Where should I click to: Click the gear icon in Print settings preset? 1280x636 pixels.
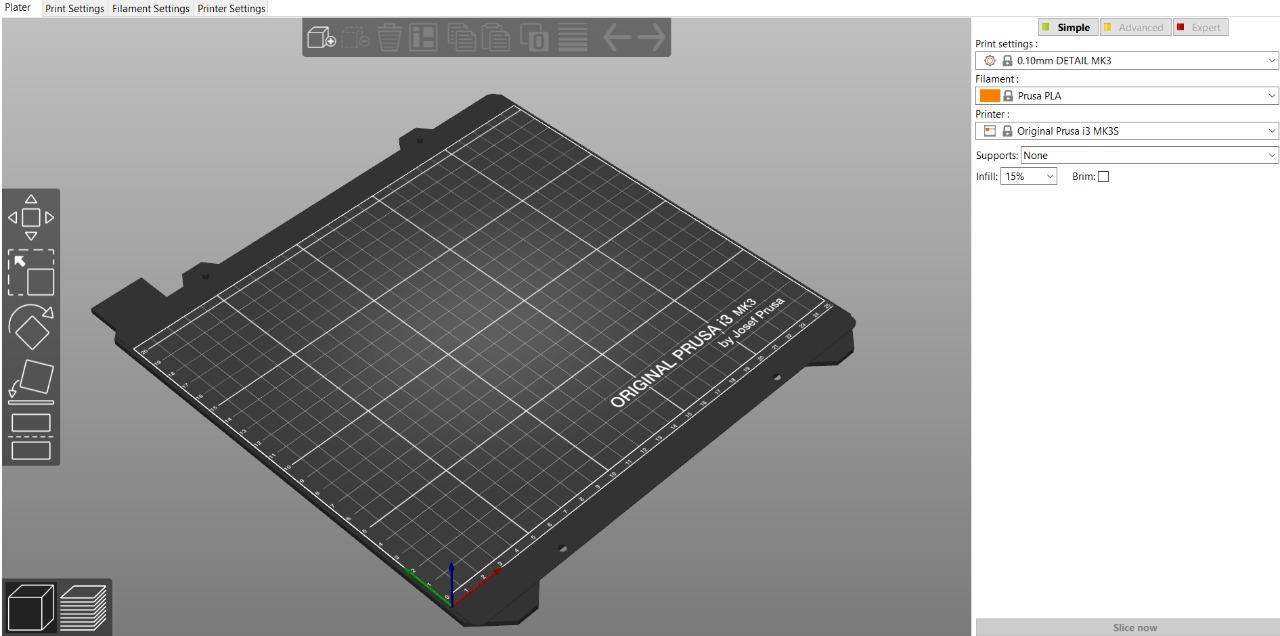(990, 61)
